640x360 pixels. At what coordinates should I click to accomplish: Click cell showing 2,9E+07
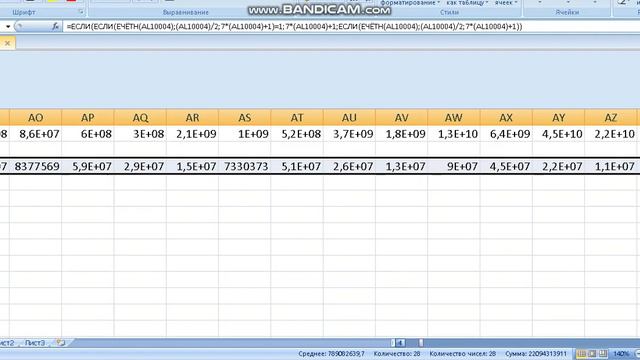(x=140, y=166)
